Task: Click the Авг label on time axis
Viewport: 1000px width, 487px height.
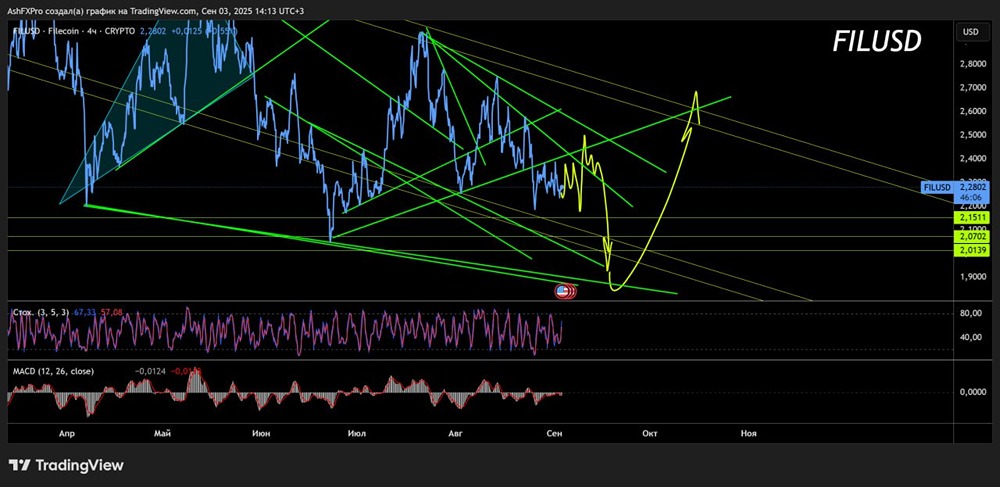Action: pyautogui.click(x=455, y=433)
